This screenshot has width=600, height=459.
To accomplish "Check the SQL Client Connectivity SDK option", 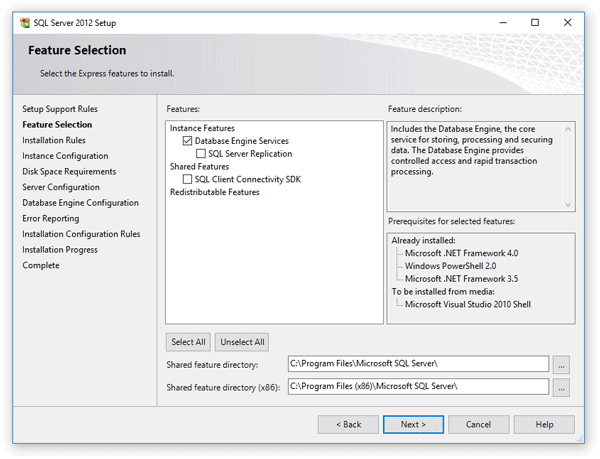I will 187,179.
